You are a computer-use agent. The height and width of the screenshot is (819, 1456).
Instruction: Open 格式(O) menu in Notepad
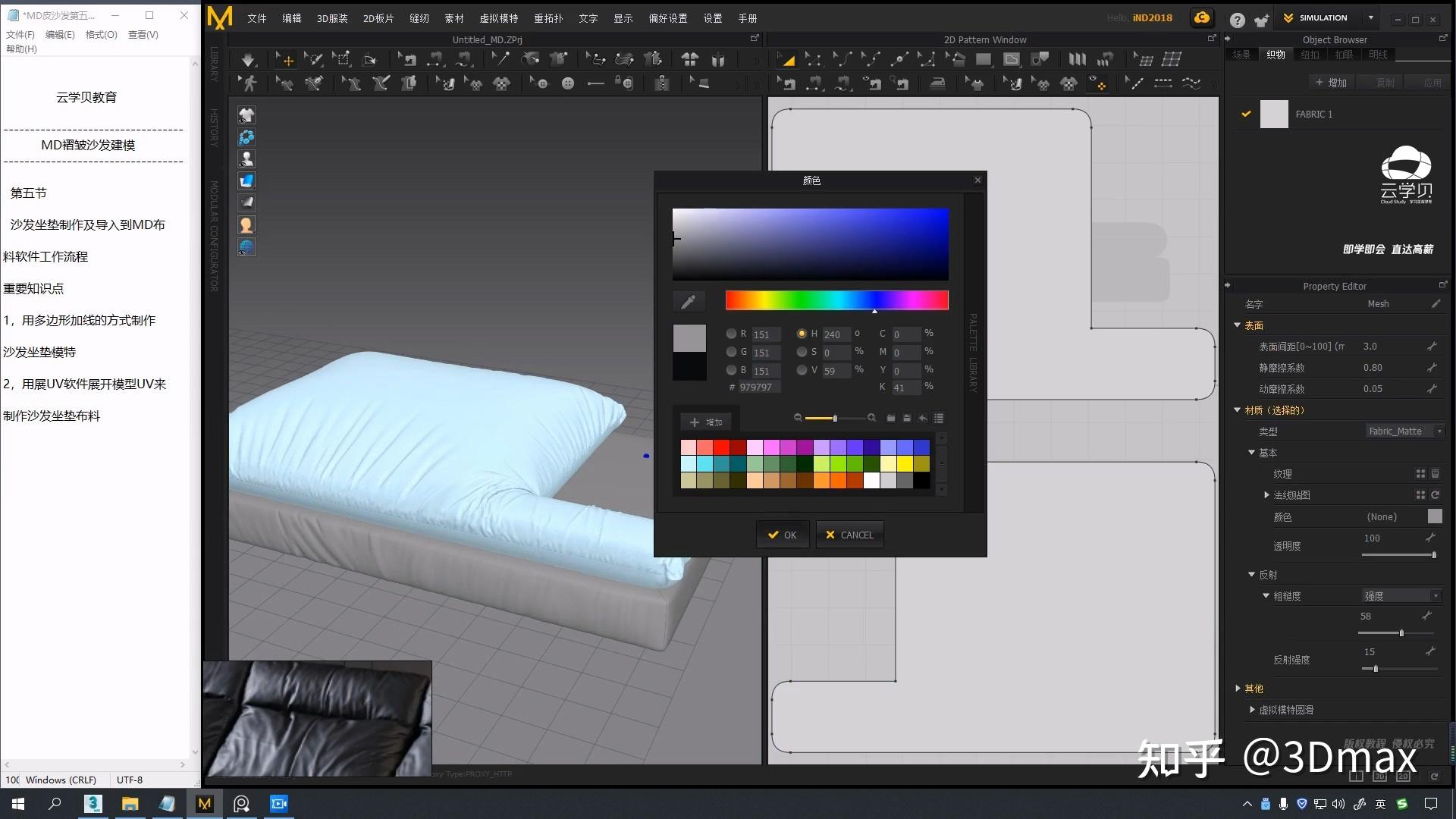point(101,34)
